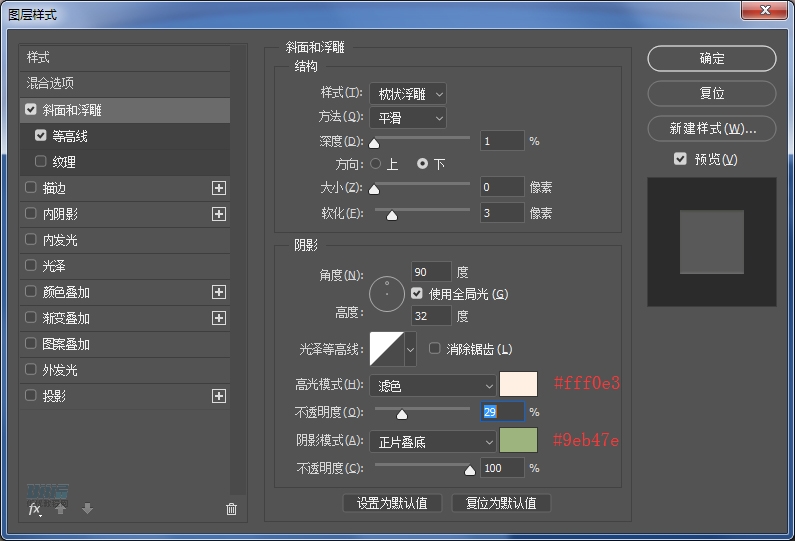Click the 新建样式 button
The height and width of the screenshot is (541, 795).
click(711, 129)
